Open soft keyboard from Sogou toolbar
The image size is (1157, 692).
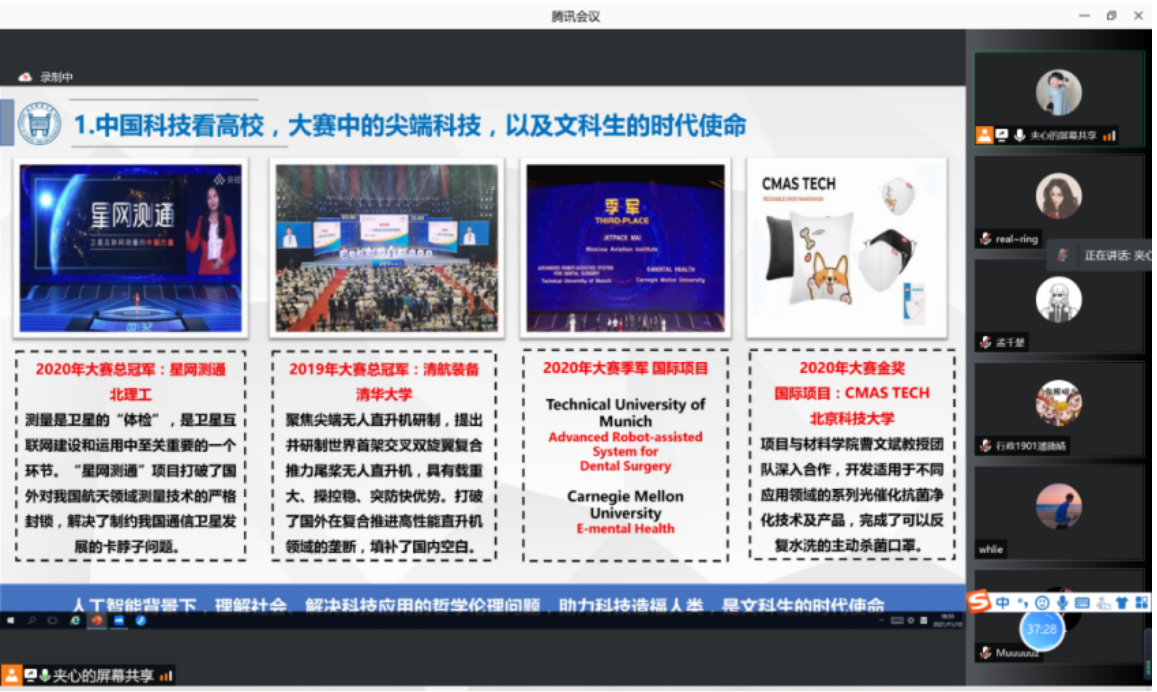click(1082, 603)
